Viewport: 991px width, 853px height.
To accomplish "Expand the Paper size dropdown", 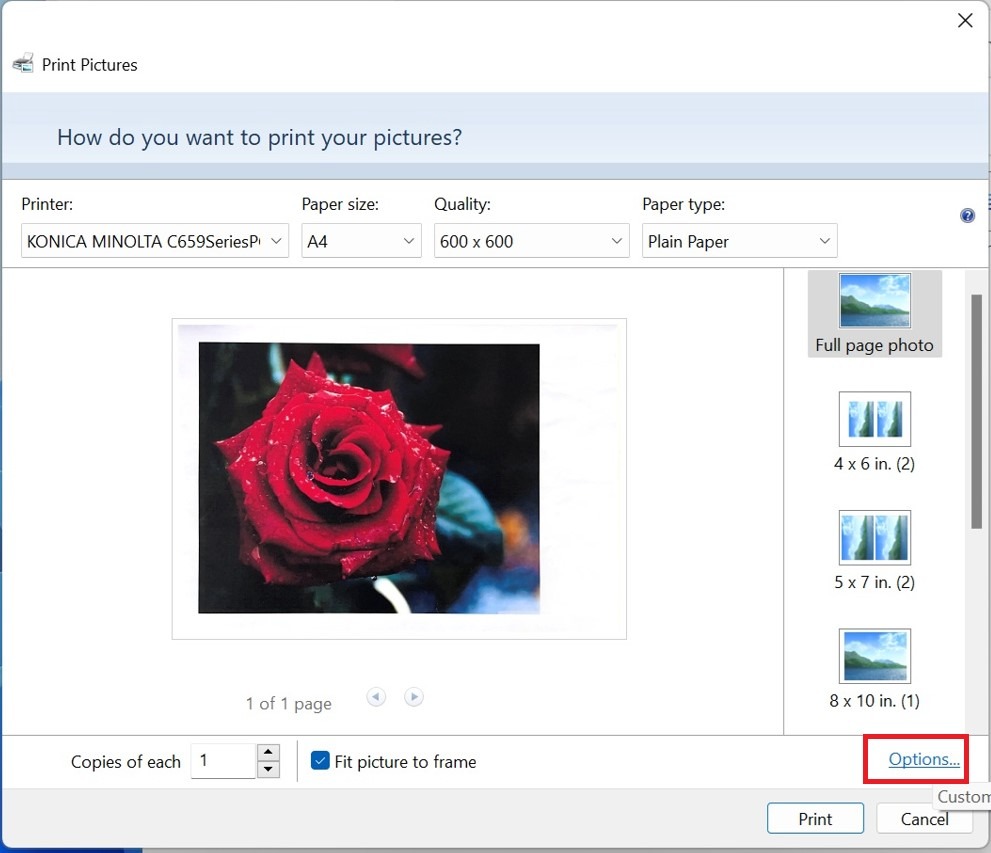I will [361, 241].
